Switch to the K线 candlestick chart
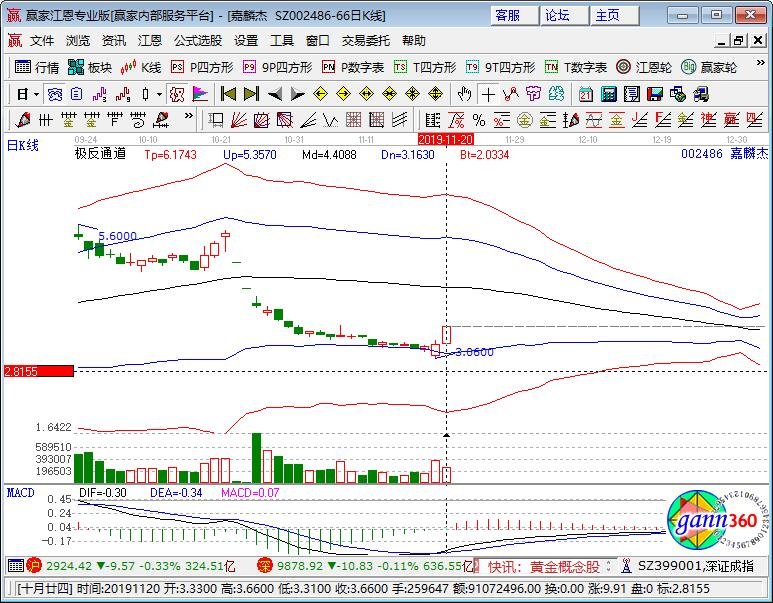Screen dimensions: 773x603 click(141, 67)
